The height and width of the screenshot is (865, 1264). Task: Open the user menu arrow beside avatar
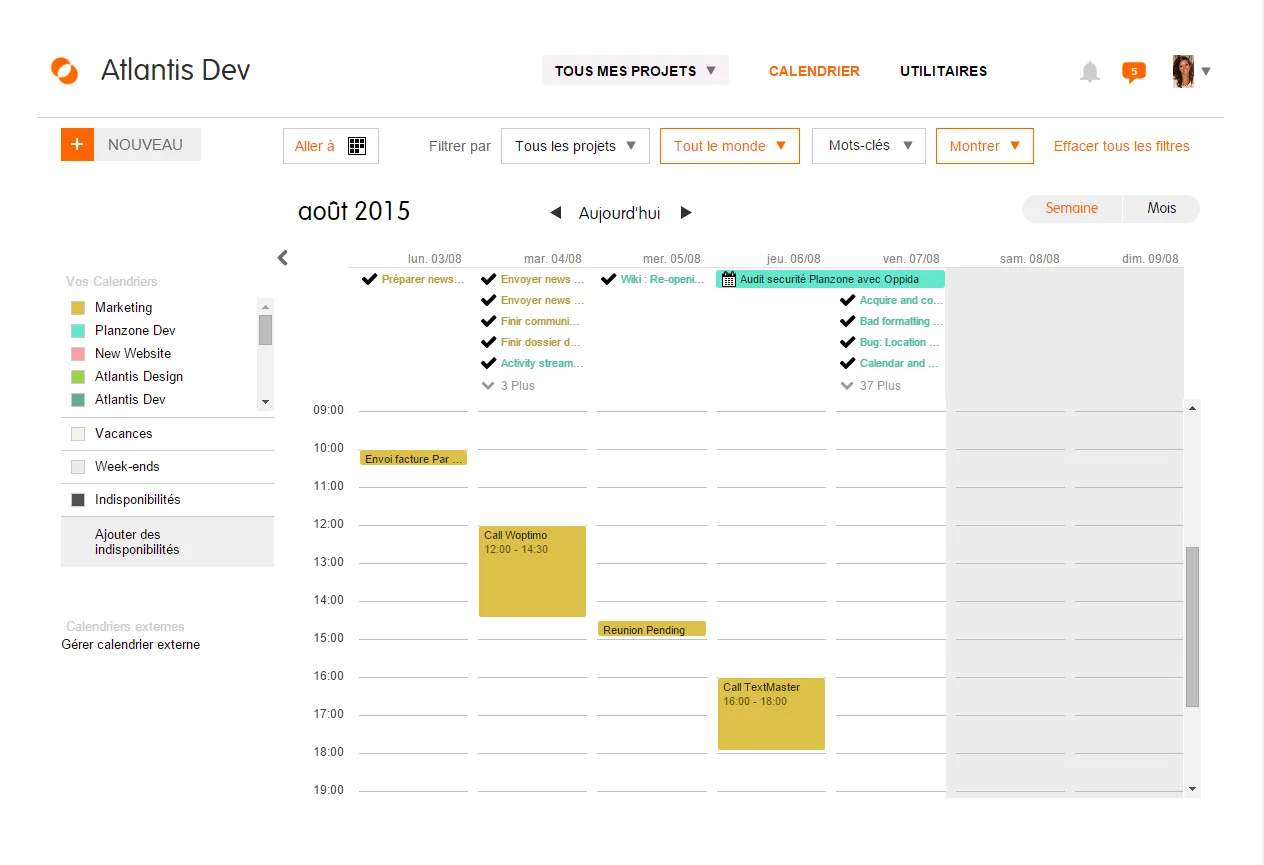click(1206, 71)
